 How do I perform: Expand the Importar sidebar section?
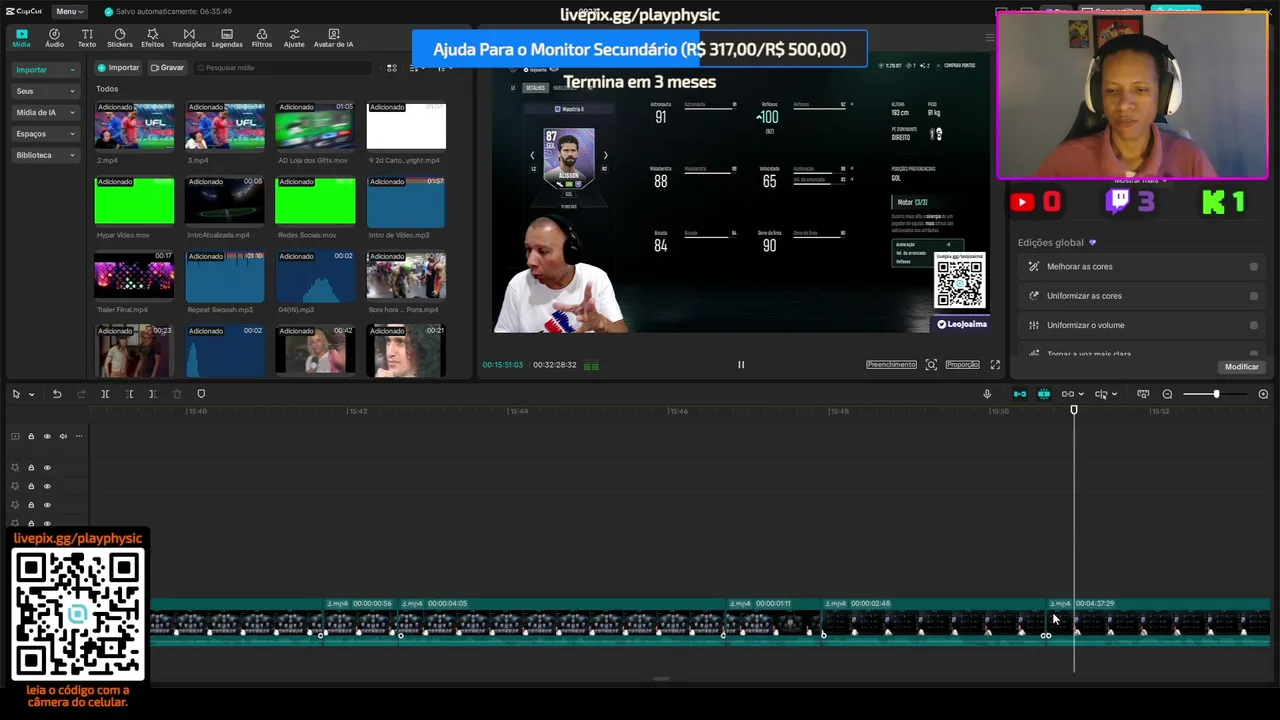click(45, 70)
